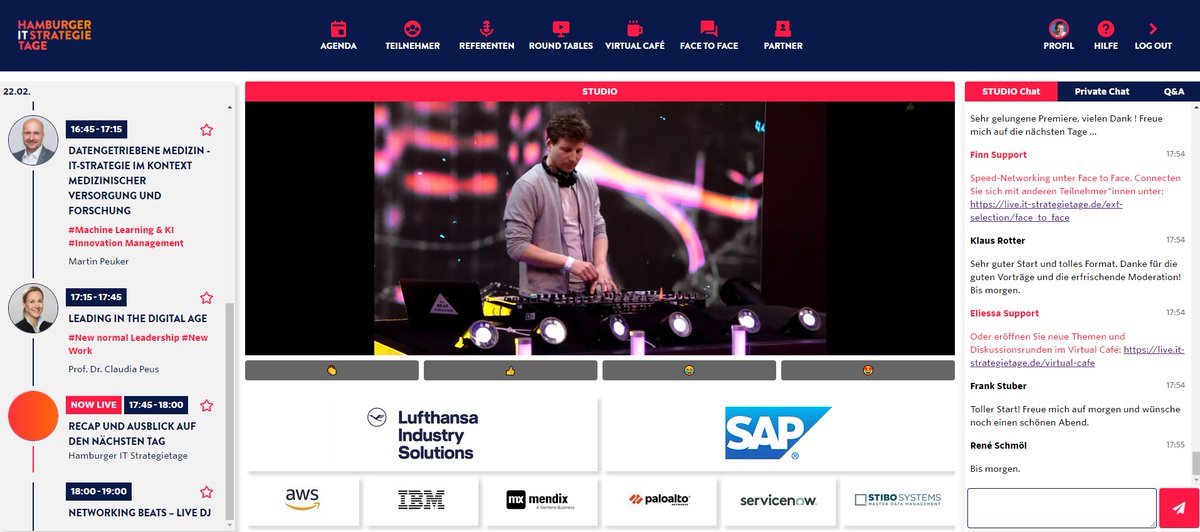Click the NOW LIVE badge
This screenshot has width=1200, height=532.
coord(94,405)
